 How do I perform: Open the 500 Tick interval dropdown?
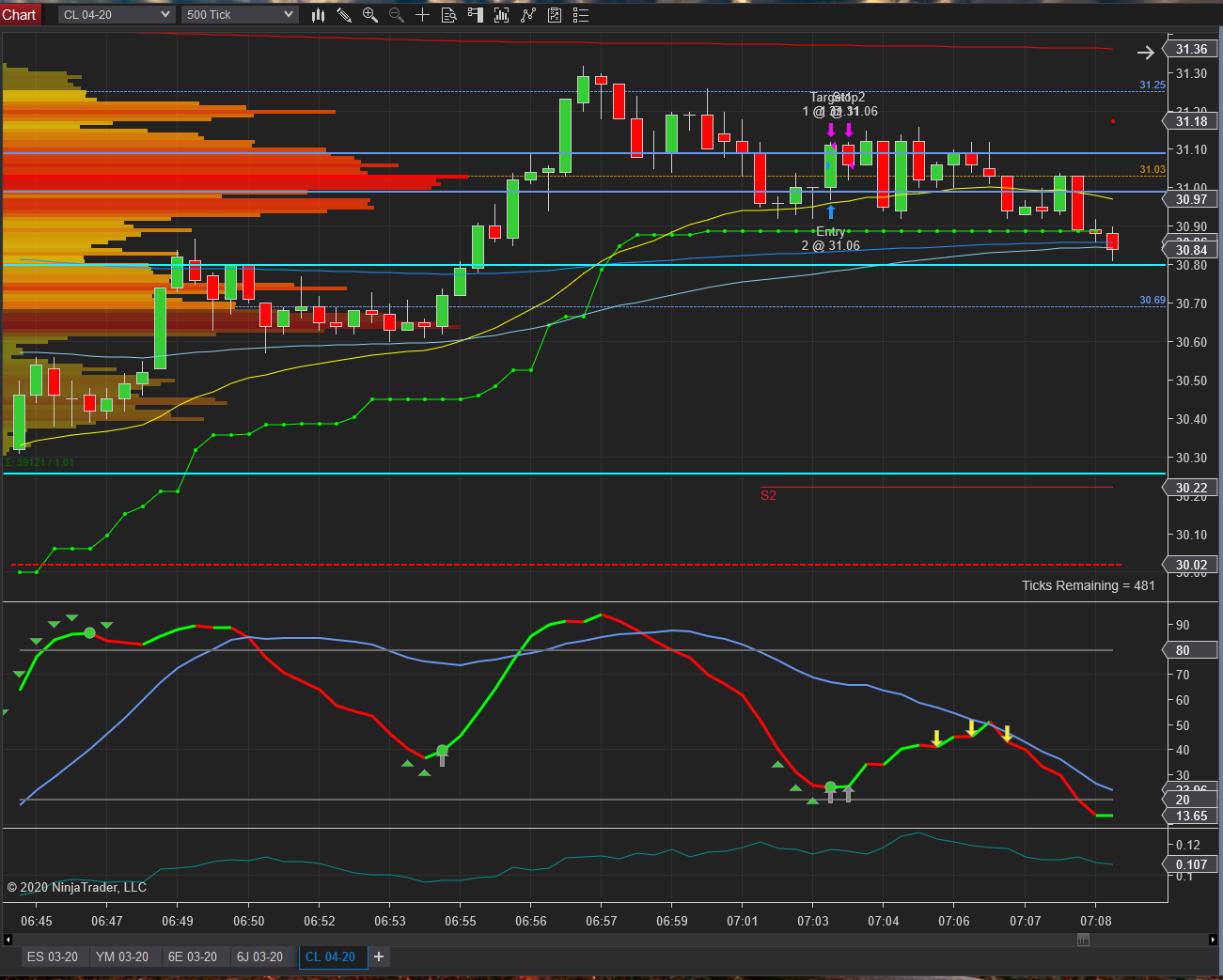[241, 14]
